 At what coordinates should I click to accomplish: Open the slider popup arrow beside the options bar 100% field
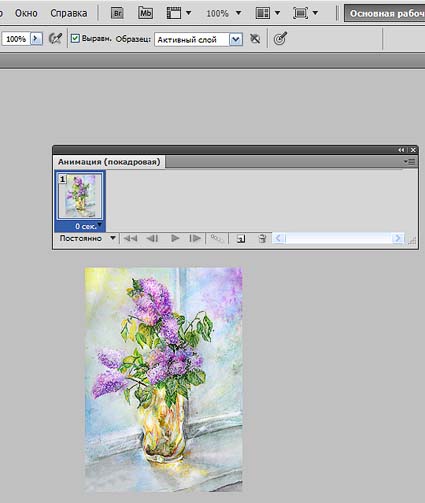(x=36, y=39)
